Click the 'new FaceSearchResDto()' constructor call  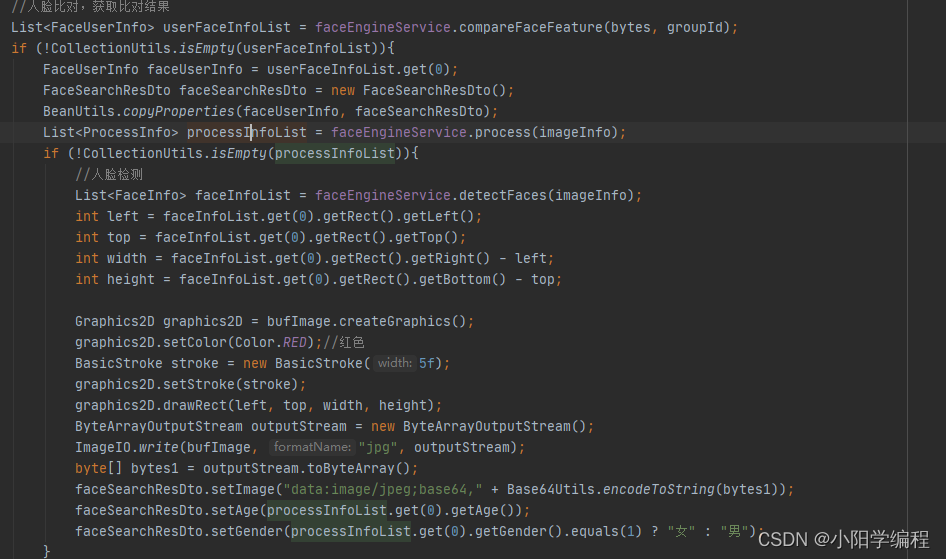(418, 90)
